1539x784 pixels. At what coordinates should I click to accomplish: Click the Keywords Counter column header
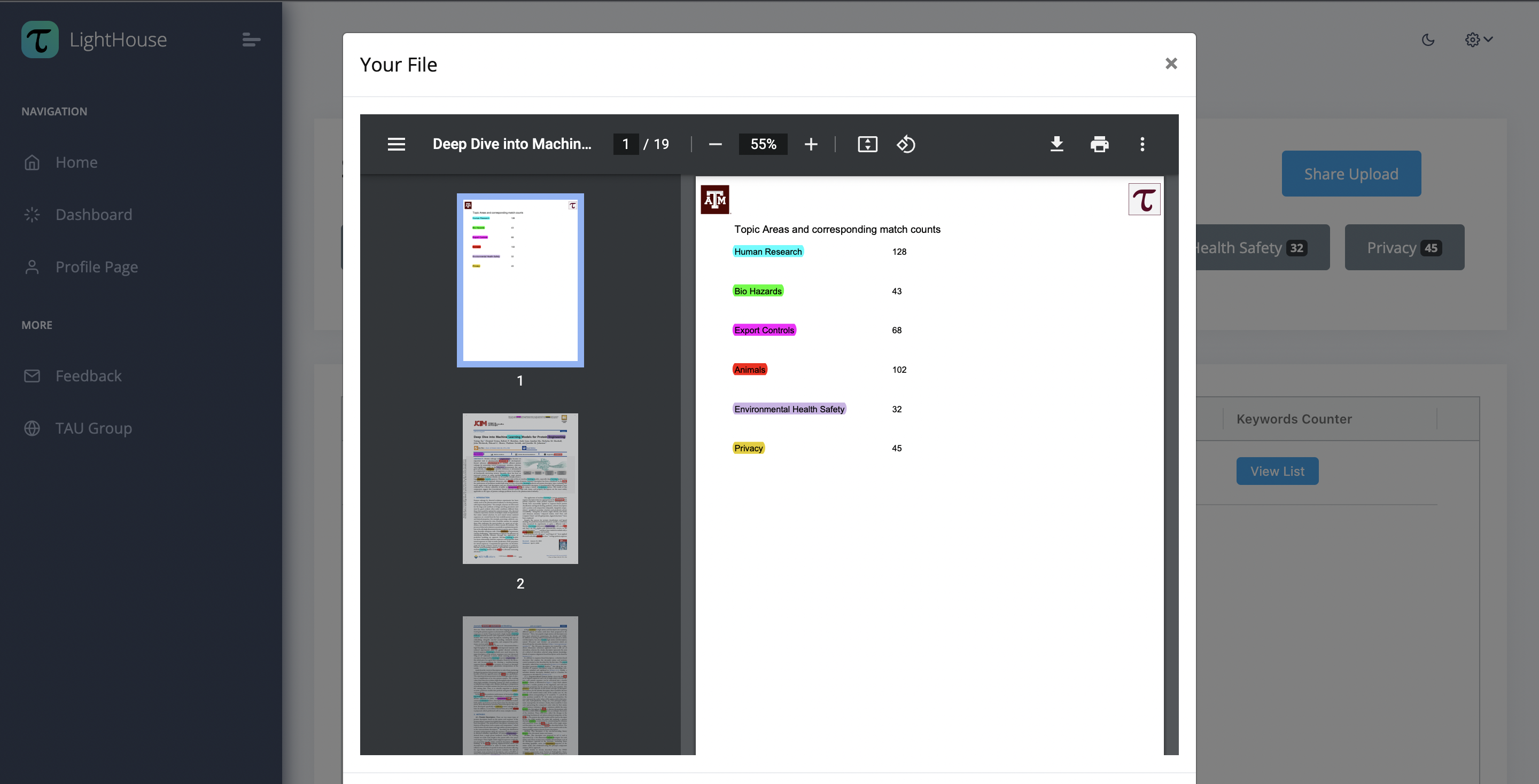[1294, 420]
